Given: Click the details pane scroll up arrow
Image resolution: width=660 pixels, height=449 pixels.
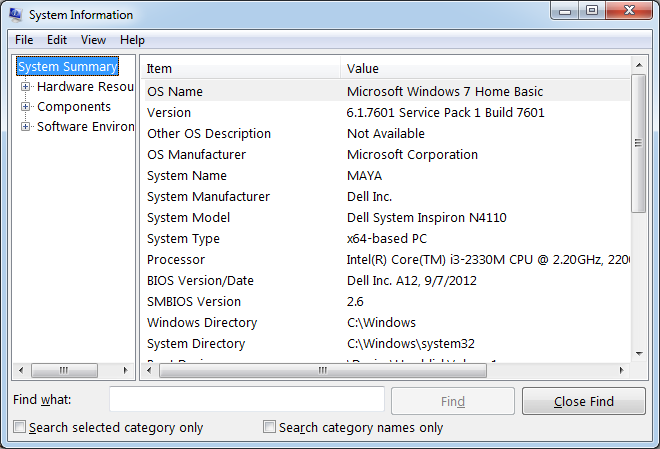Looking at the screenshot, I should click(x=639, y=65).
